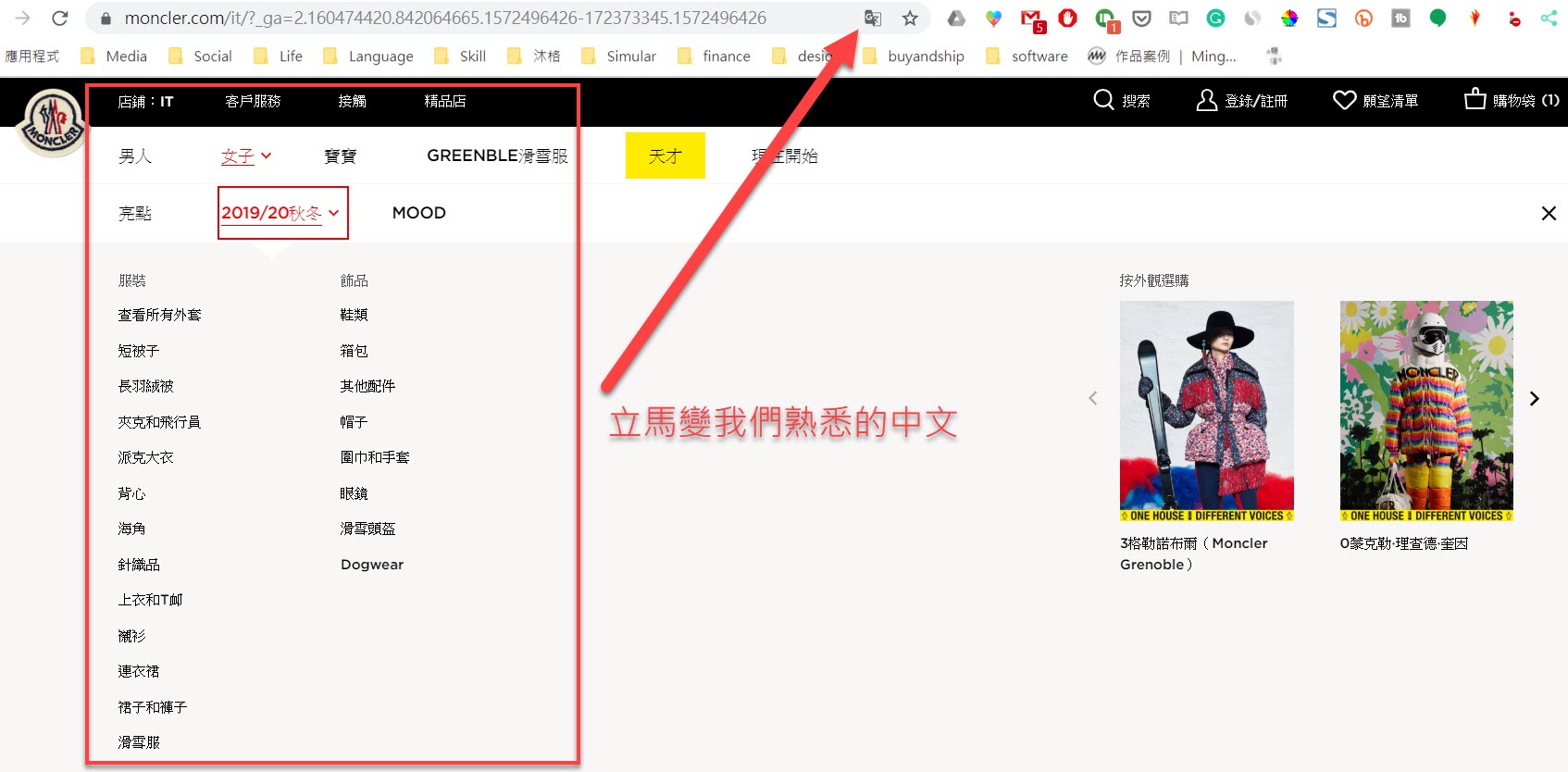This screenshot has height=772, width=1568.
Task: Click the Google Drive extension icon
Action: [956, 19]
